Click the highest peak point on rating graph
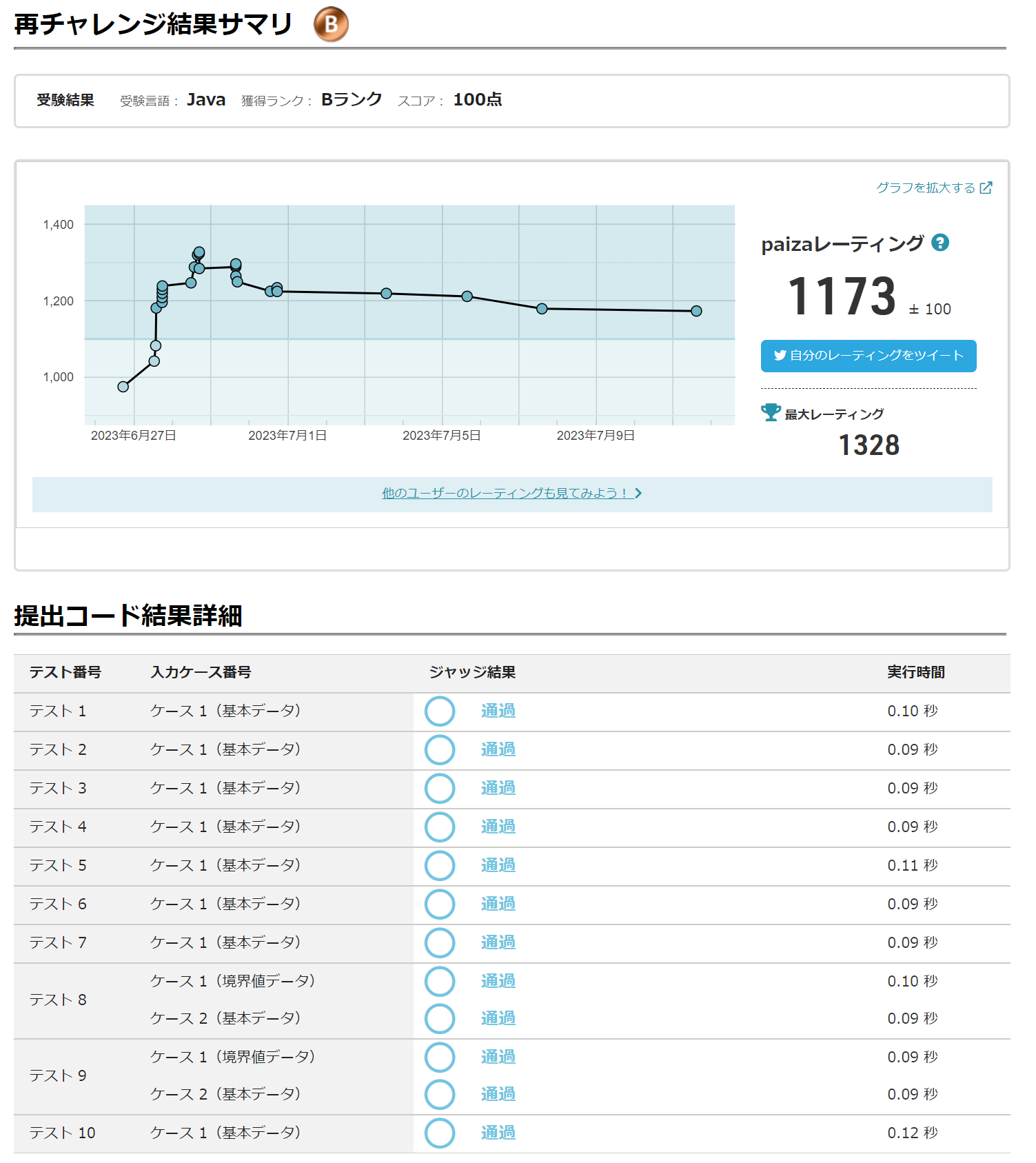 pos(199,252)
